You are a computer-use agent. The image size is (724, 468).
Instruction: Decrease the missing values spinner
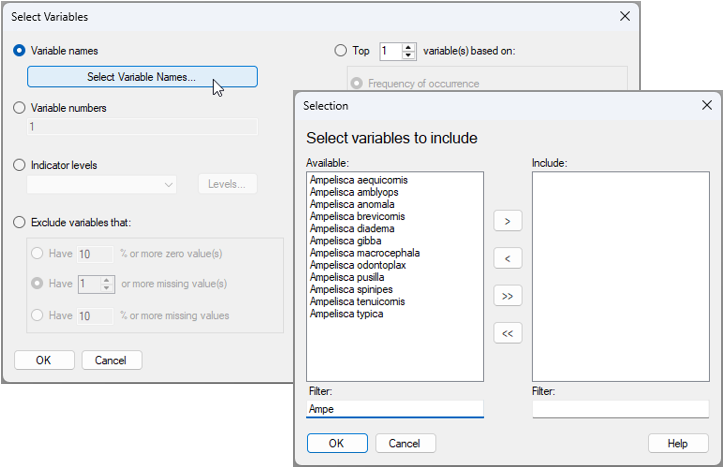108,288
